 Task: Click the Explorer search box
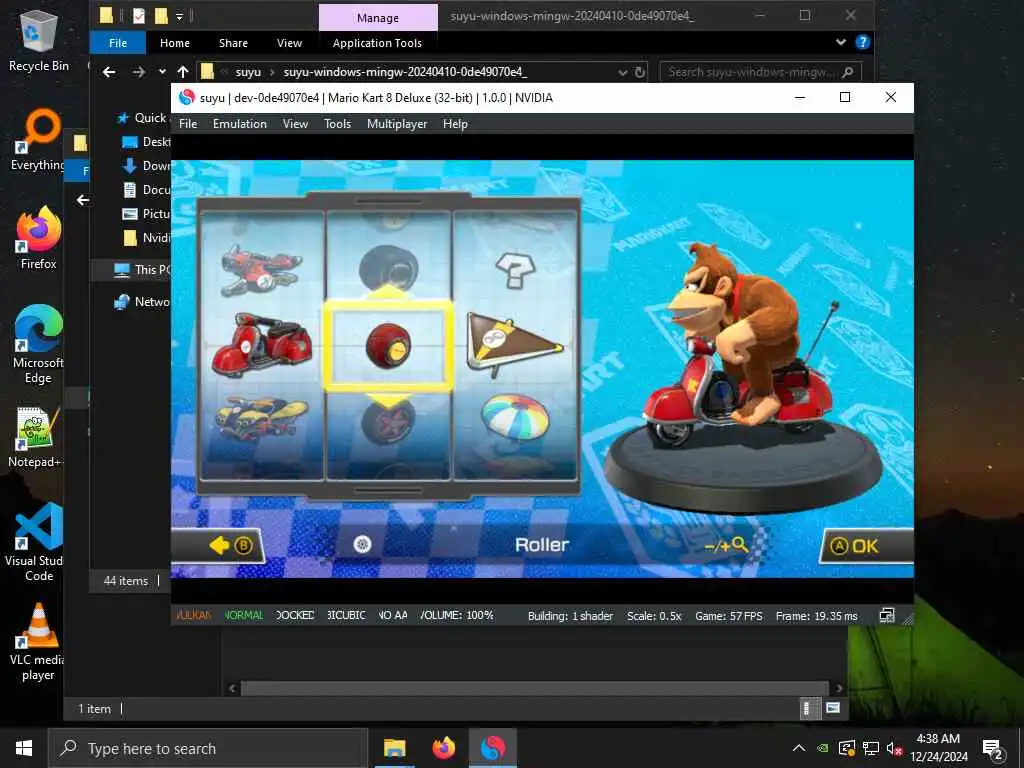[x=760, y=72]
